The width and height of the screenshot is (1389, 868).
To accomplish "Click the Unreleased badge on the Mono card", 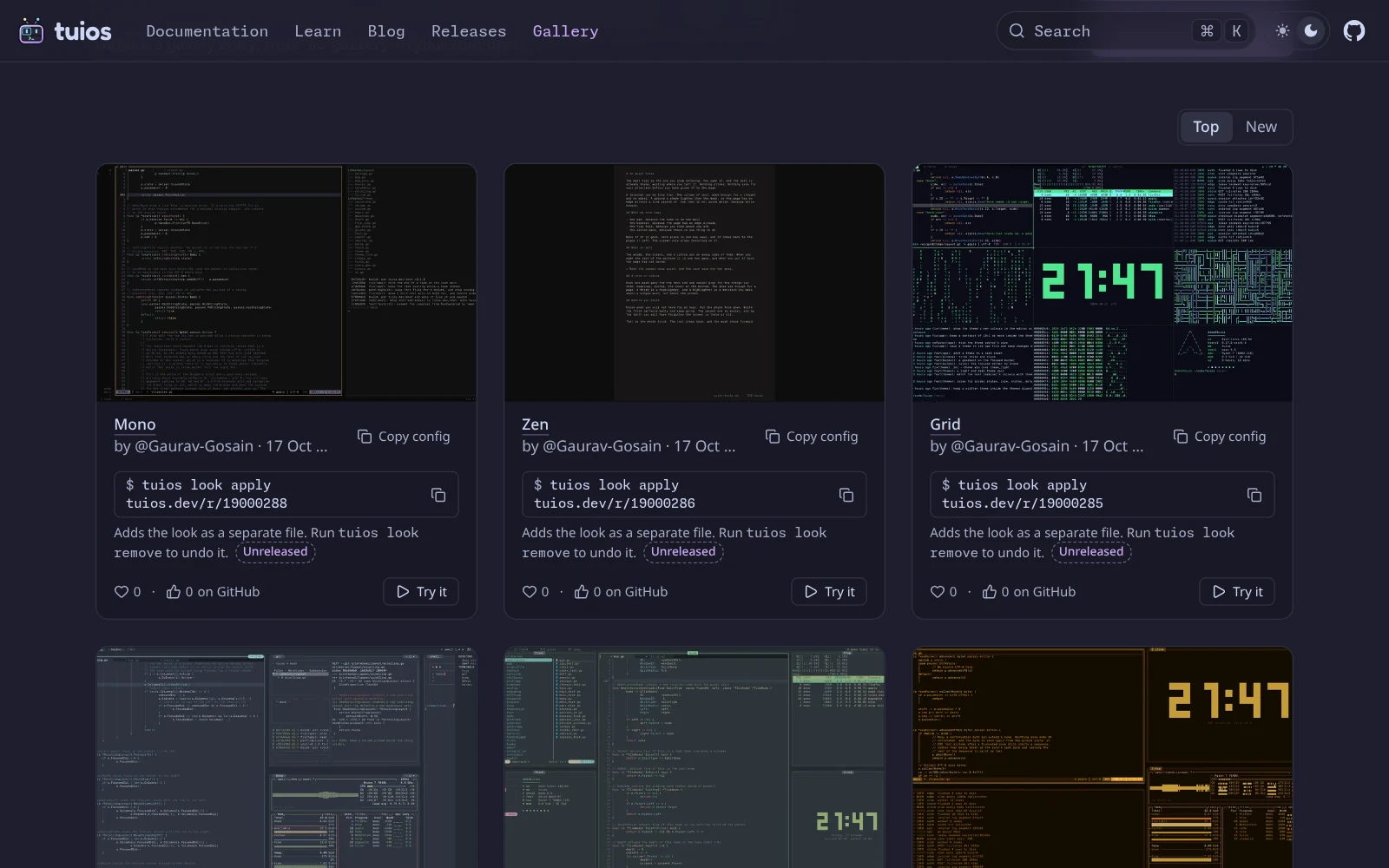I will point(275,552).
